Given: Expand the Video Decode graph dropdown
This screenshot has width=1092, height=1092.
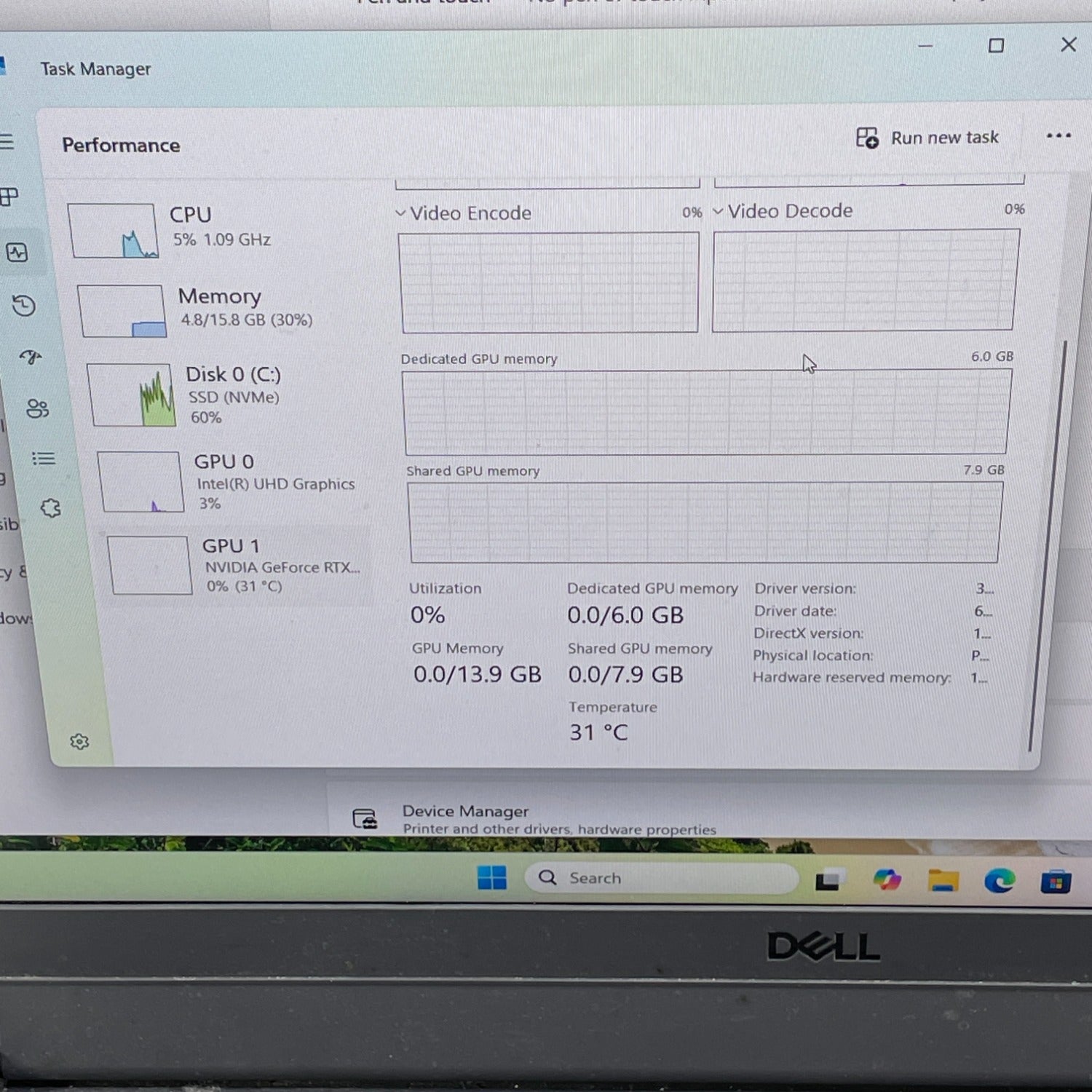Looking at the screenshot, I should point(718,211).
